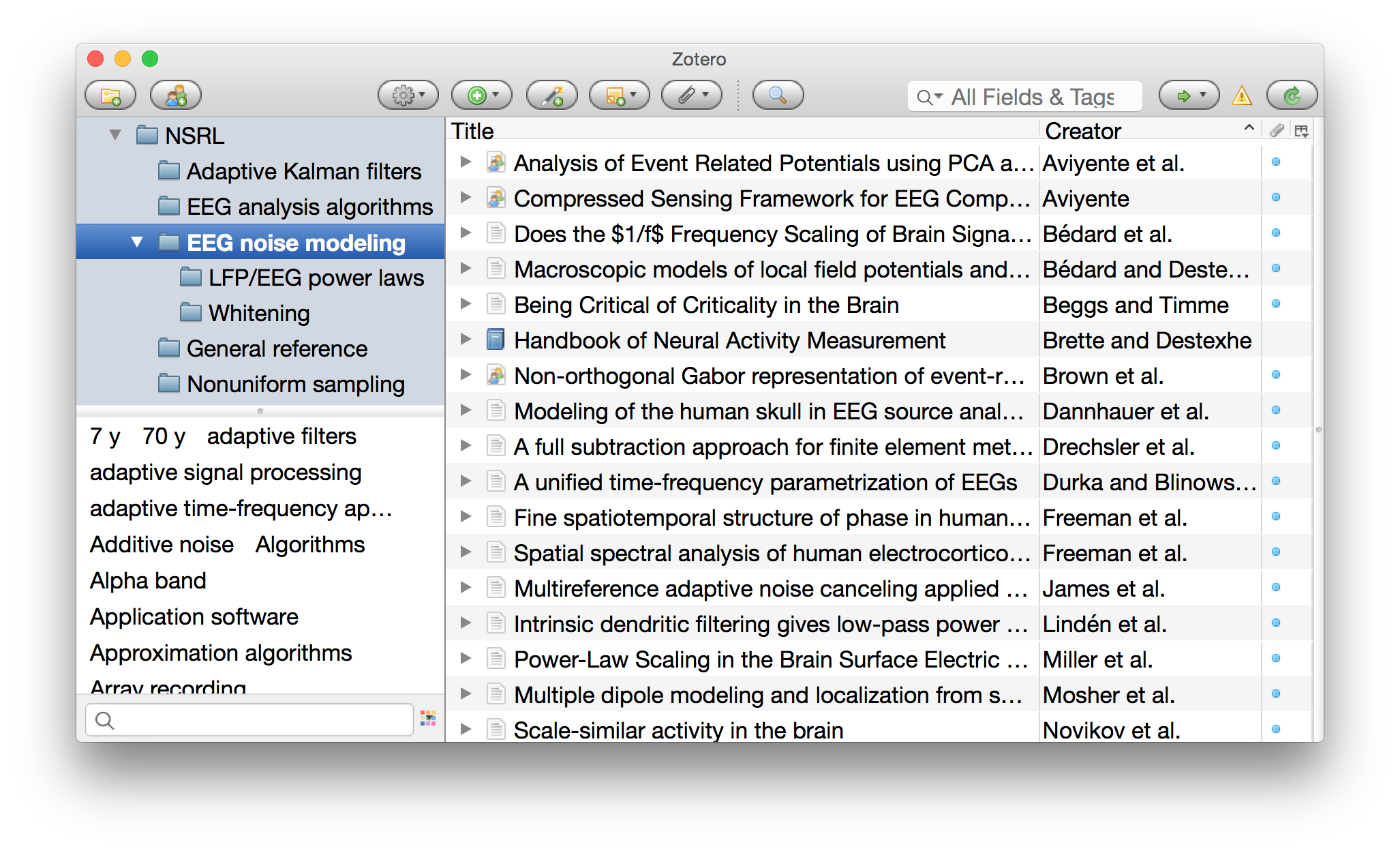Select Multireference adaptive noise canceling item
1400x851 pixels.
point(879,588)
